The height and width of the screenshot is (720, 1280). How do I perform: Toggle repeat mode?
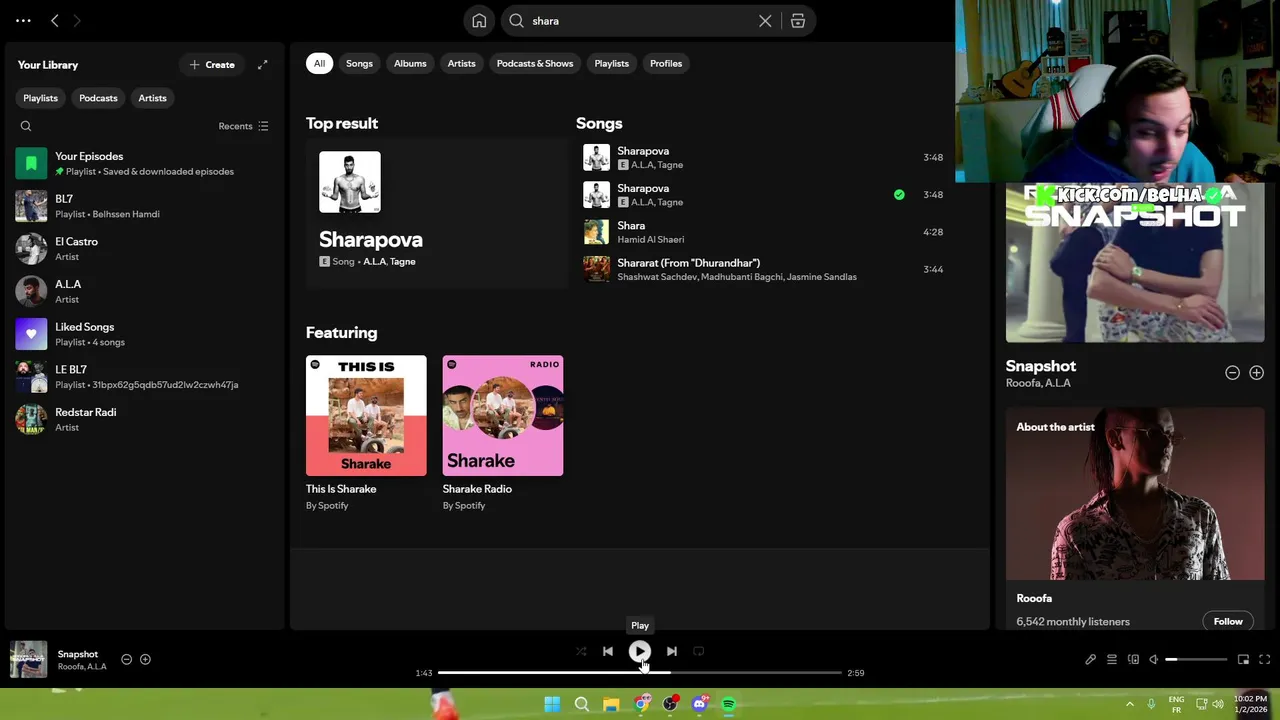coord(698,651)
